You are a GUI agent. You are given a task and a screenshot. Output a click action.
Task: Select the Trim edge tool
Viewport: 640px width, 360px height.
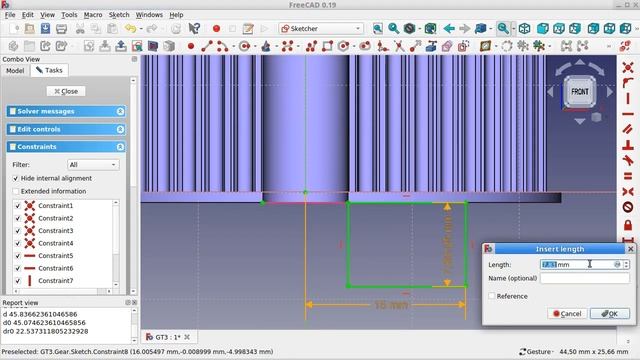point(399,46)
